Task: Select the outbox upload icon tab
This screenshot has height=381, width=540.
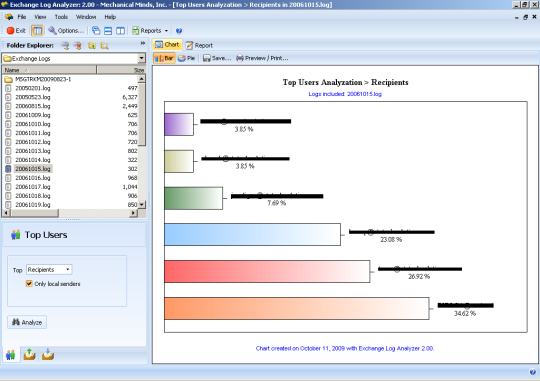Action: tap(29, 354)
